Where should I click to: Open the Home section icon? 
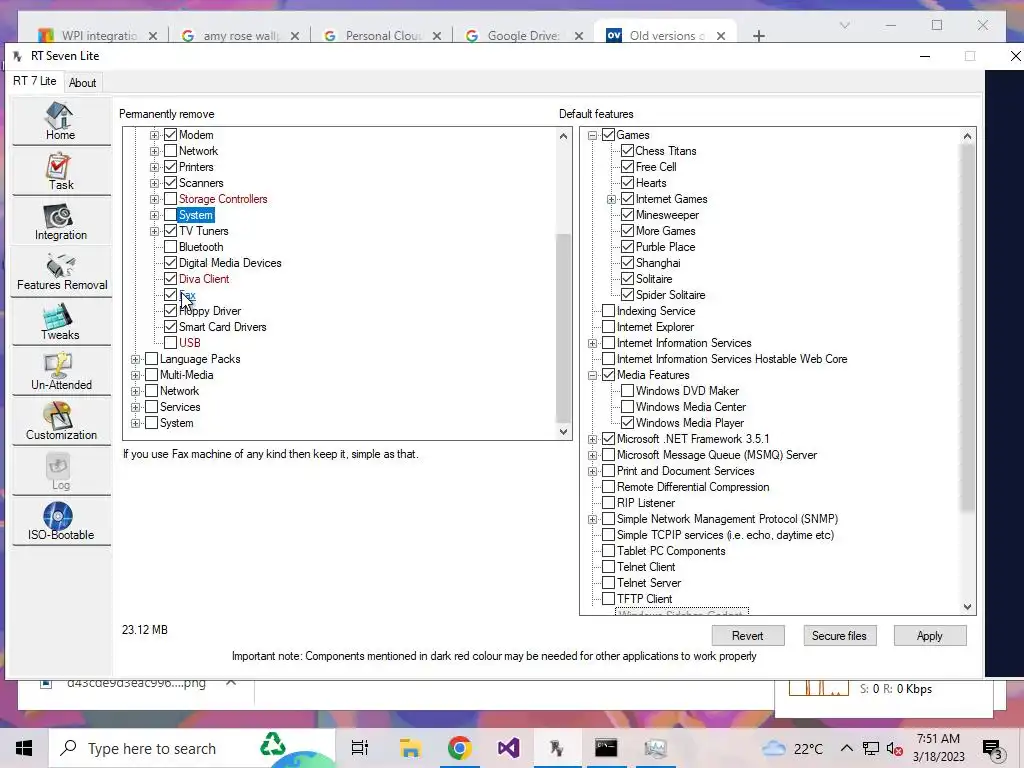[60, 121]
